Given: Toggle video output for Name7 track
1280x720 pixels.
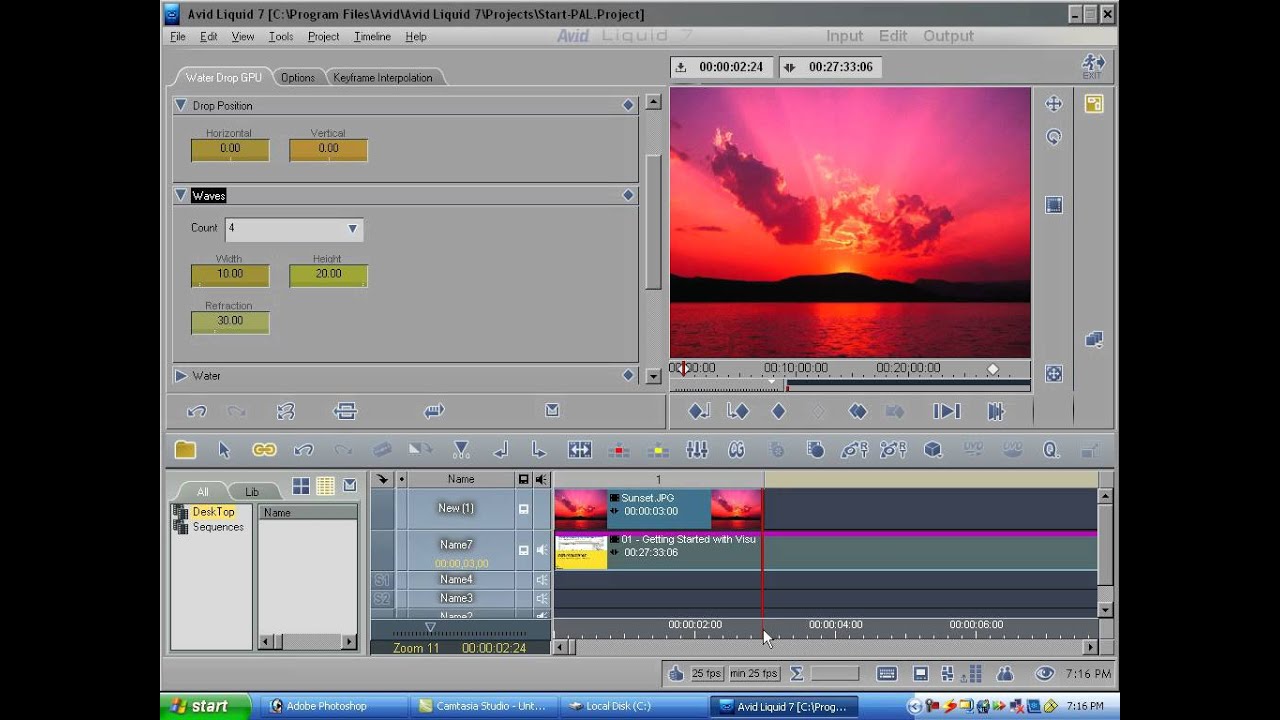Looking at the screenshot, I should (523, 549).
